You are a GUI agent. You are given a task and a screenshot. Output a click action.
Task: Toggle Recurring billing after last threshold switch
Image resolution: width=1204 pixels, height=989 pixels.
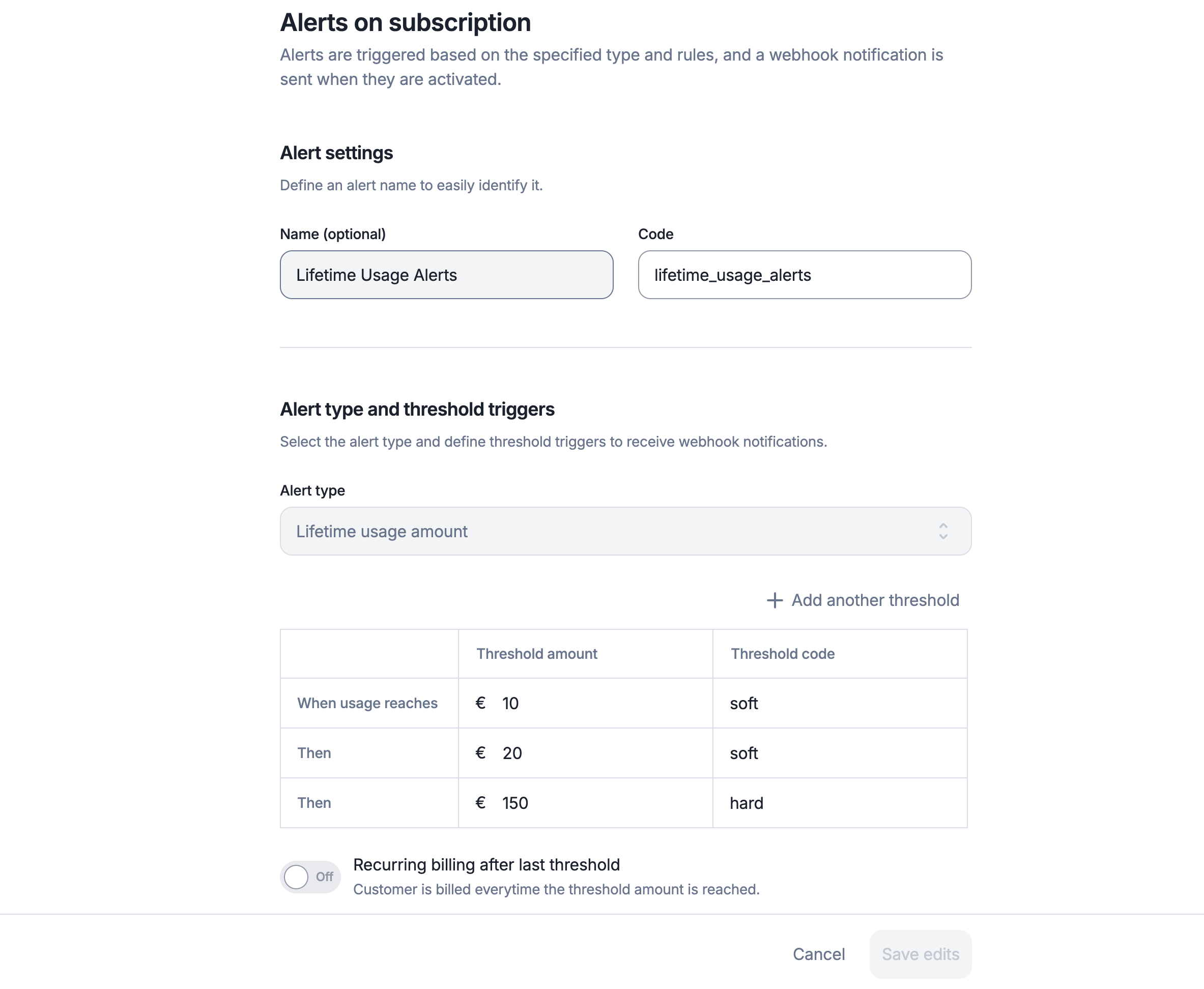tap(310, 877)
